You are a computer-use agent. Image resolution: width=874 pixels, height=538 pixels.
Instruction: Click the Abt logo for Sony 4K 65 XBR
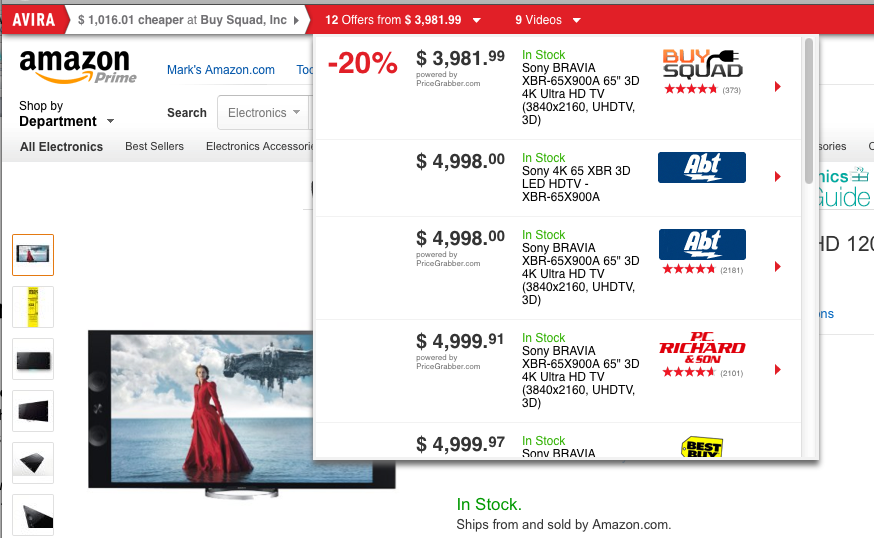click(702, 167)
